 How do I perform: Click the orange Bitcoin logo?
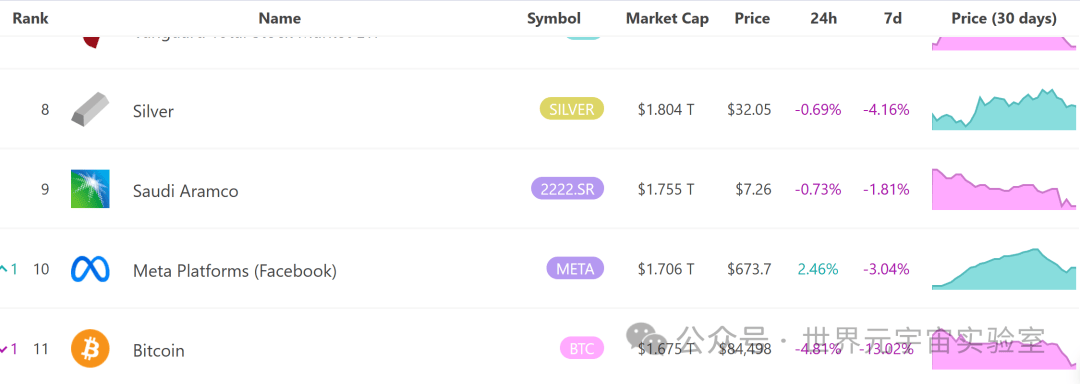click(90, 349)
